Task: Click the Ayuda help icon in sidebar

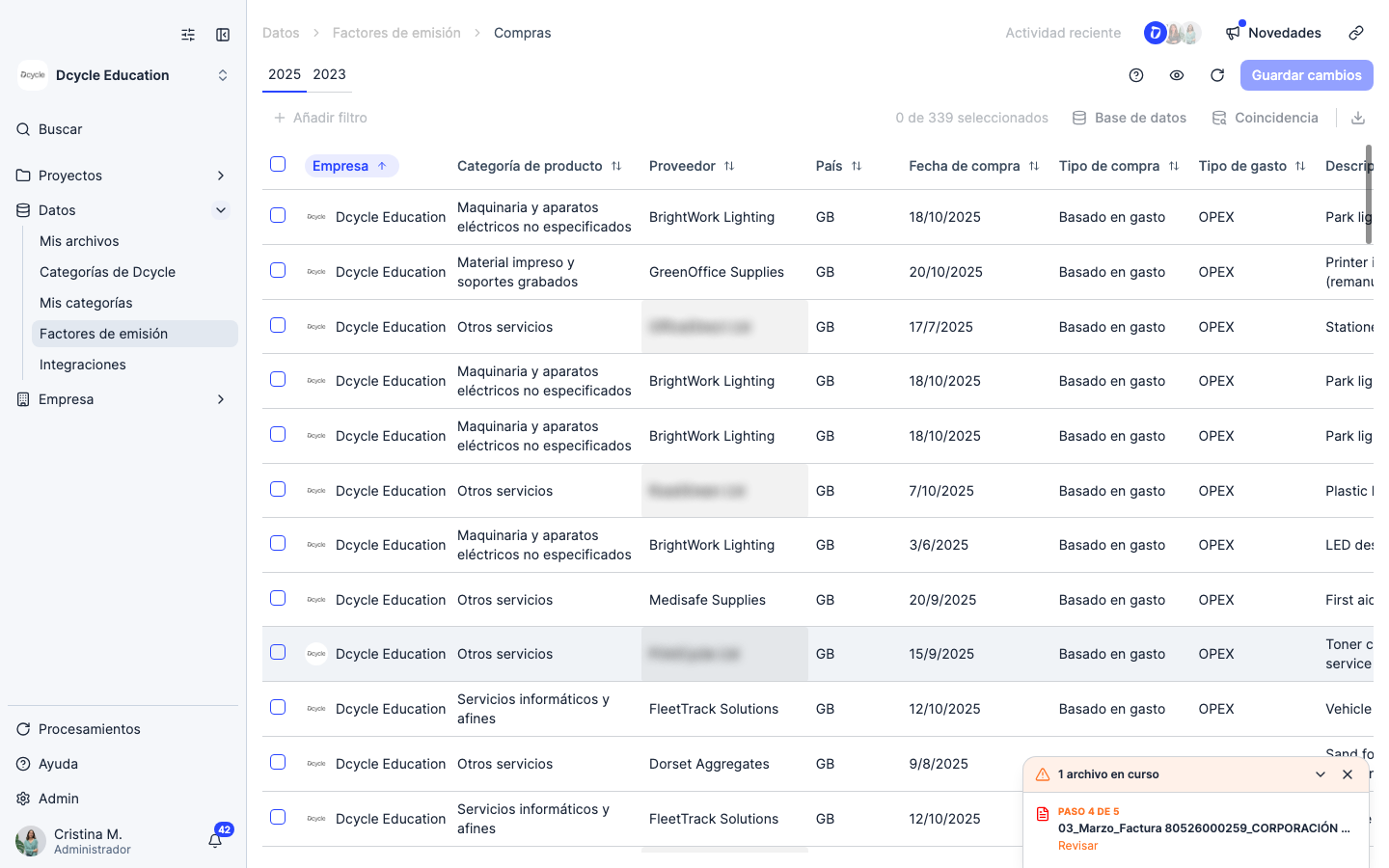Action: tap(23, 764)
